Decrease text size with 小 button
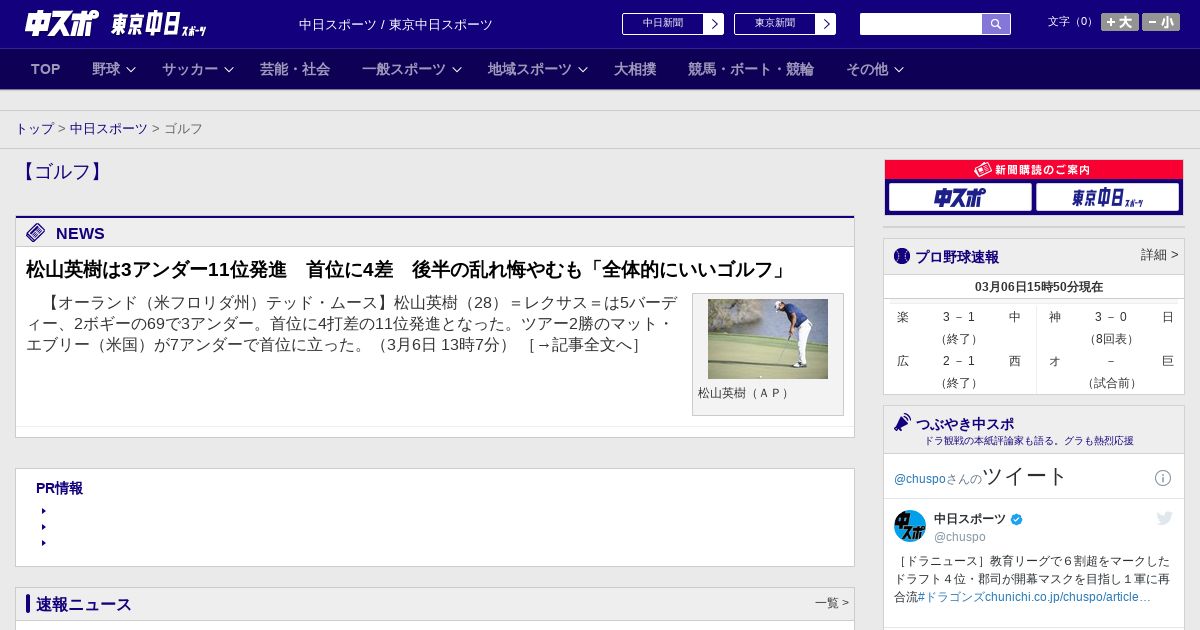 click(x=1161, y=22)
